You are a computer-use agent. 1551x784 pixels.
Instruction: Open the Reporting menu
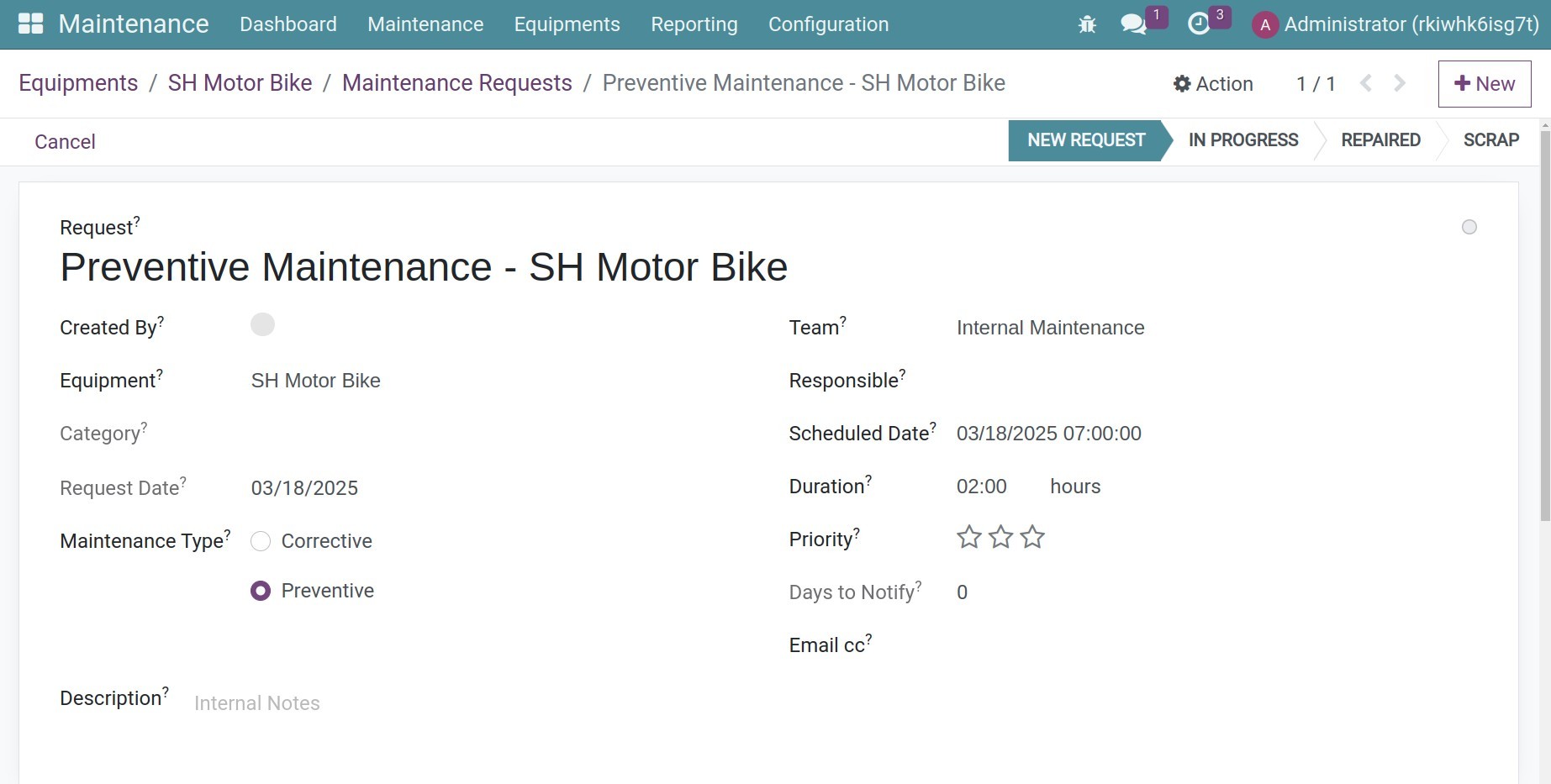point(694,24)
